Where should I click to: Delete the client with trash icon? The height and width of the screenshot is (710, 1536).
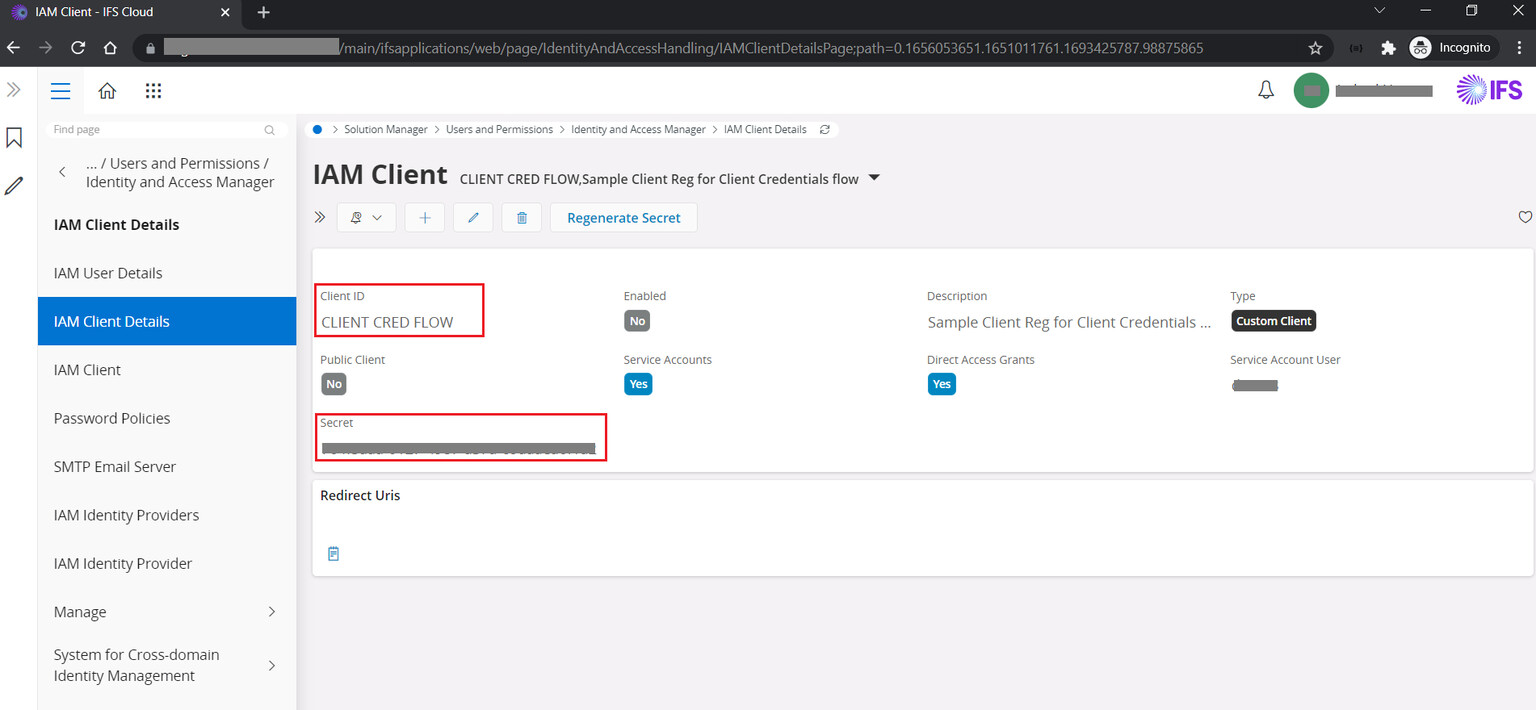(521, 218)
